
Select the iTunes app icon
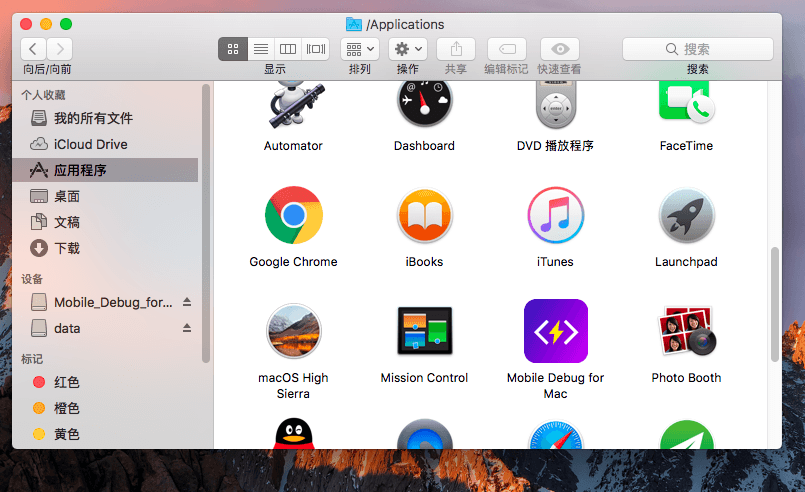[x=555, y=216]
